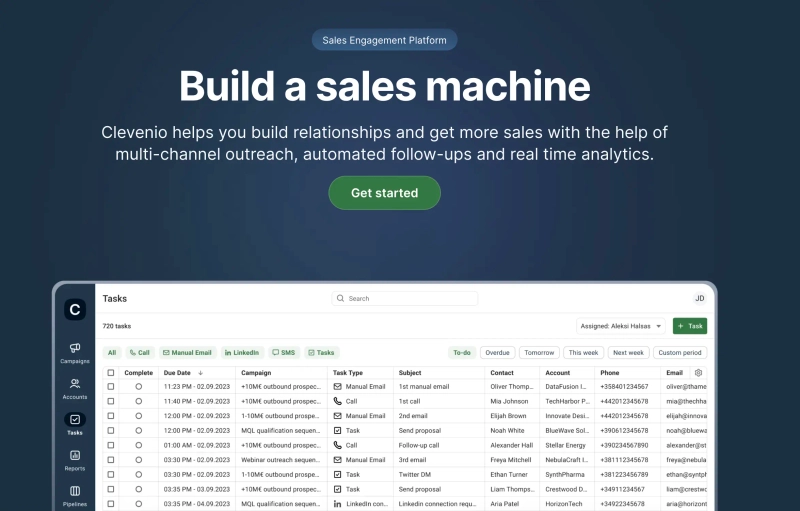This screenshot has width=800, height=511.
Task: Open the Assigned: Aleksi Halsas dropdown
Action: 620,326
